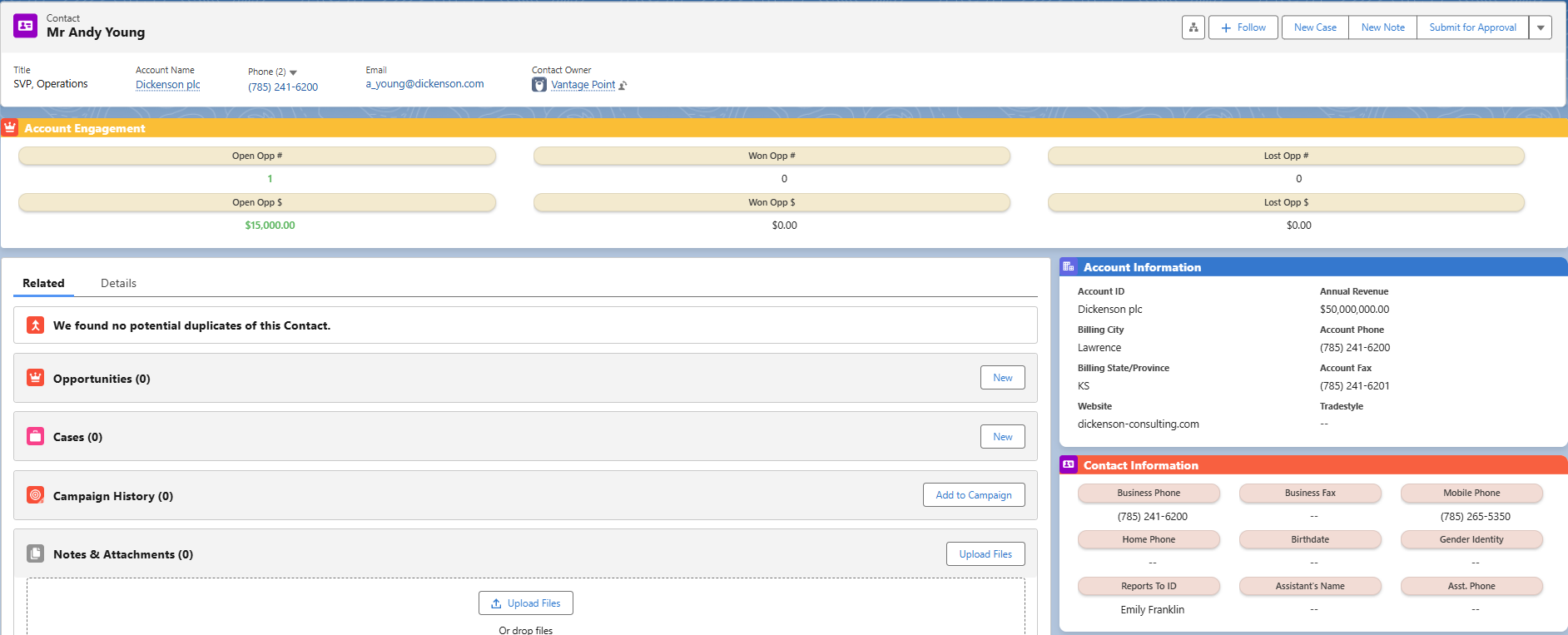
Task: Select the Related tab
Action: tap(43, 283)
